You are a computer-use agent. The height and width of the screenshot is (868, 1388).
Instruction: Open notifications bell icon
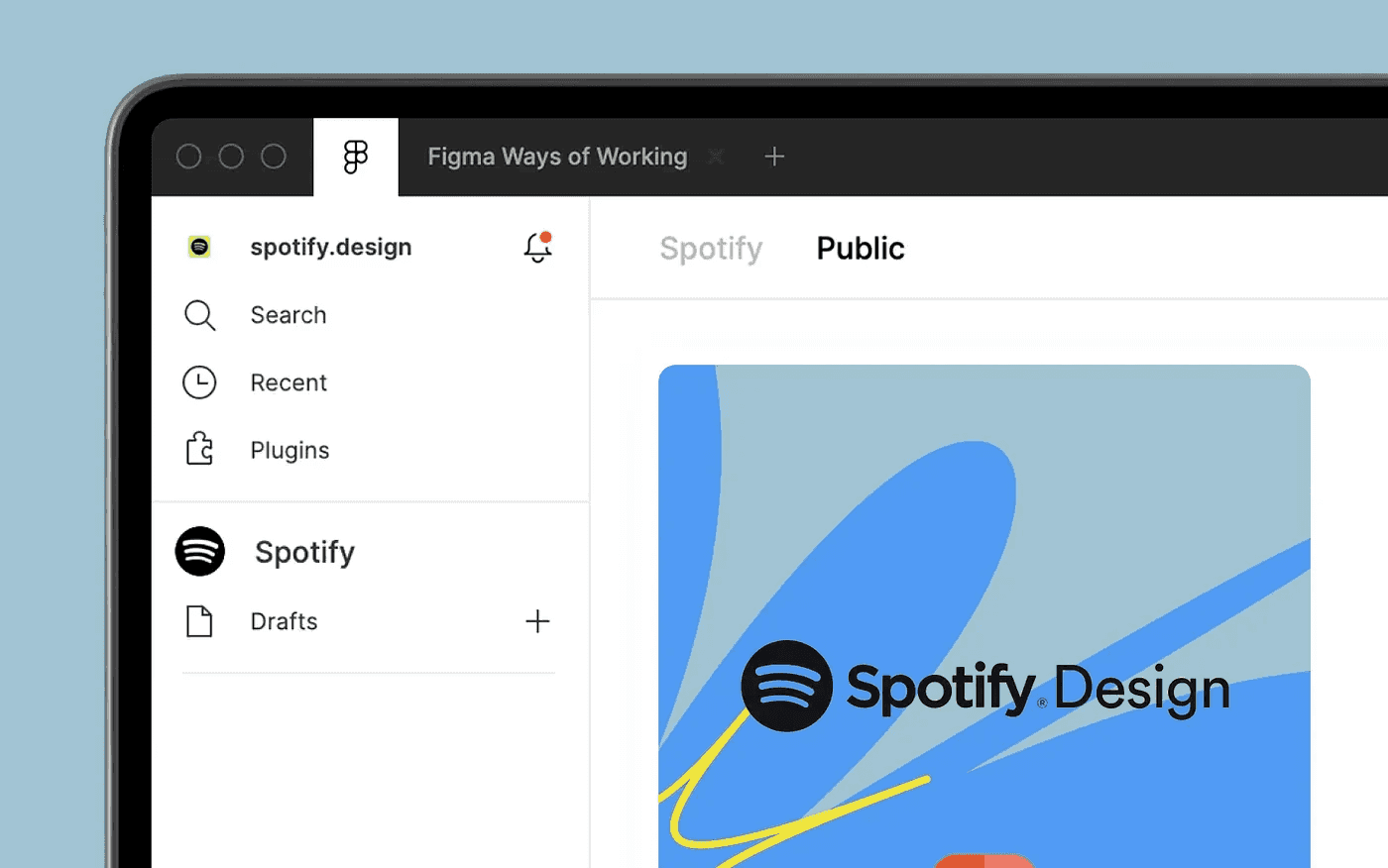click(x=538, y=247)
